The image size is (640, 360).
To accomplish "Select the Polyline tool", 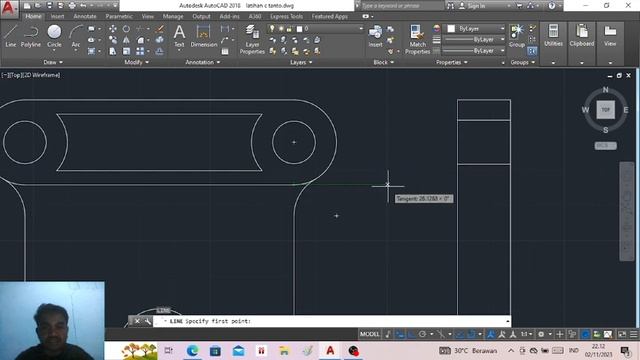I will pos(31,36).
